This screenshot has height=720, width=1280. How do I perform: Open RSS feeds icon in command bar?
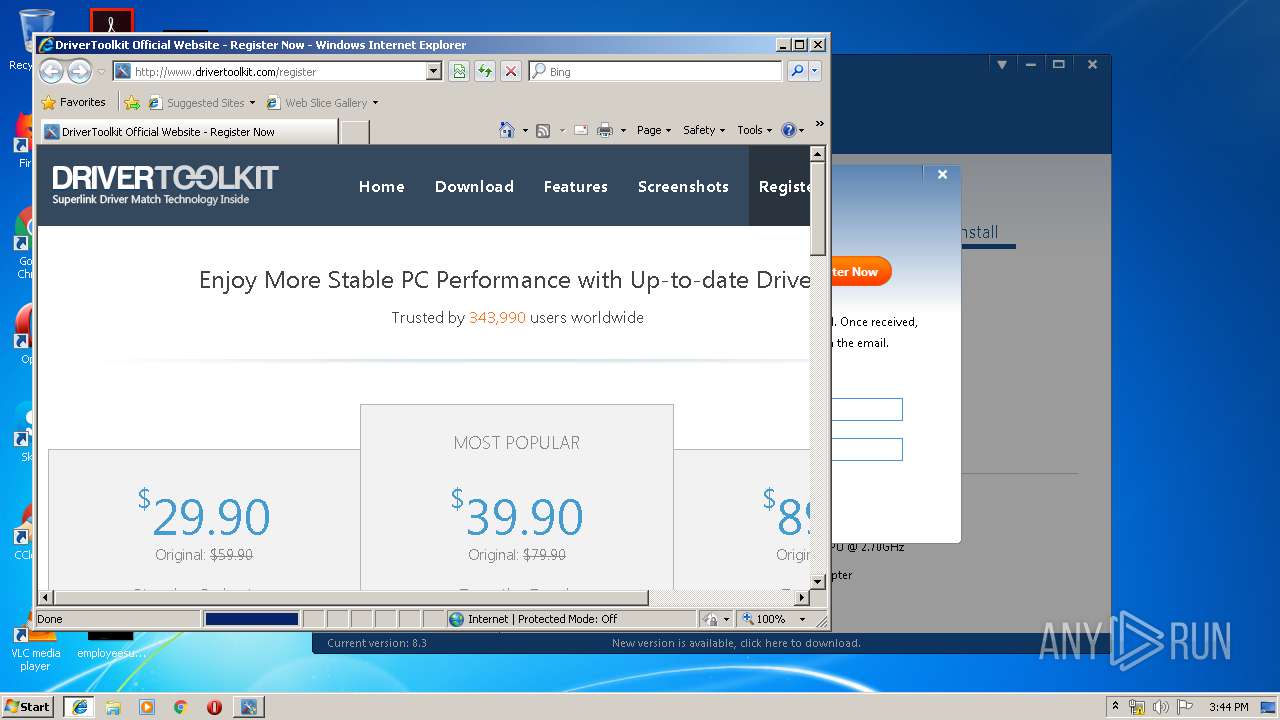pos(543,130)
